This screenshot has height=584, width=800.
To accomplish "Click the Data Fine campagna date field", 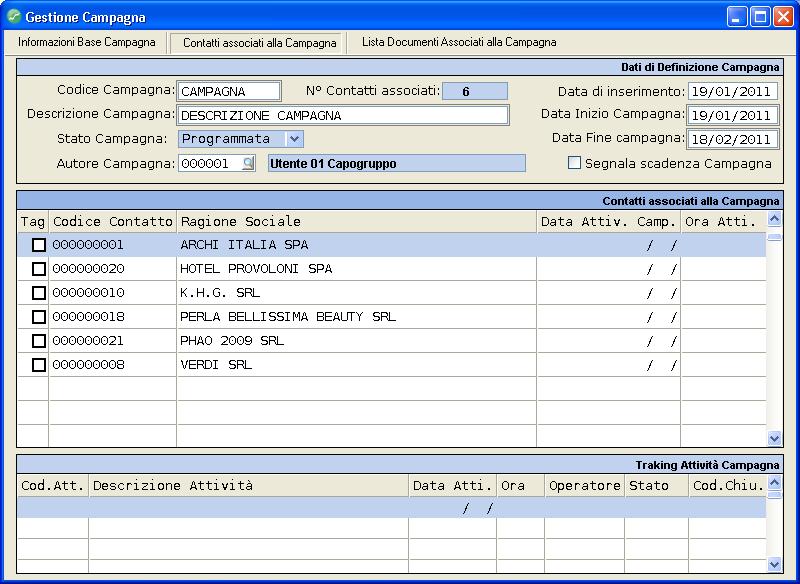I will point(732,139).
